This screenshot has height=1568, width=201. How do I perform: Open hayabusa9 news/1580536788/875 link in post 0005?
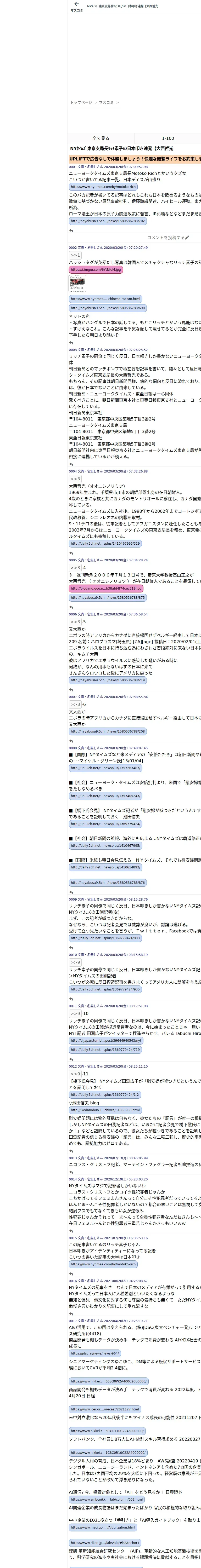coord(108,598)
